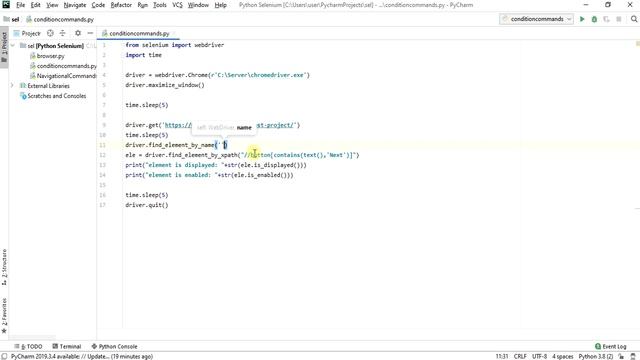640x360 pixels.
Task: Click the find_element_by_xpath code line
Action: (x=242, y=155)
